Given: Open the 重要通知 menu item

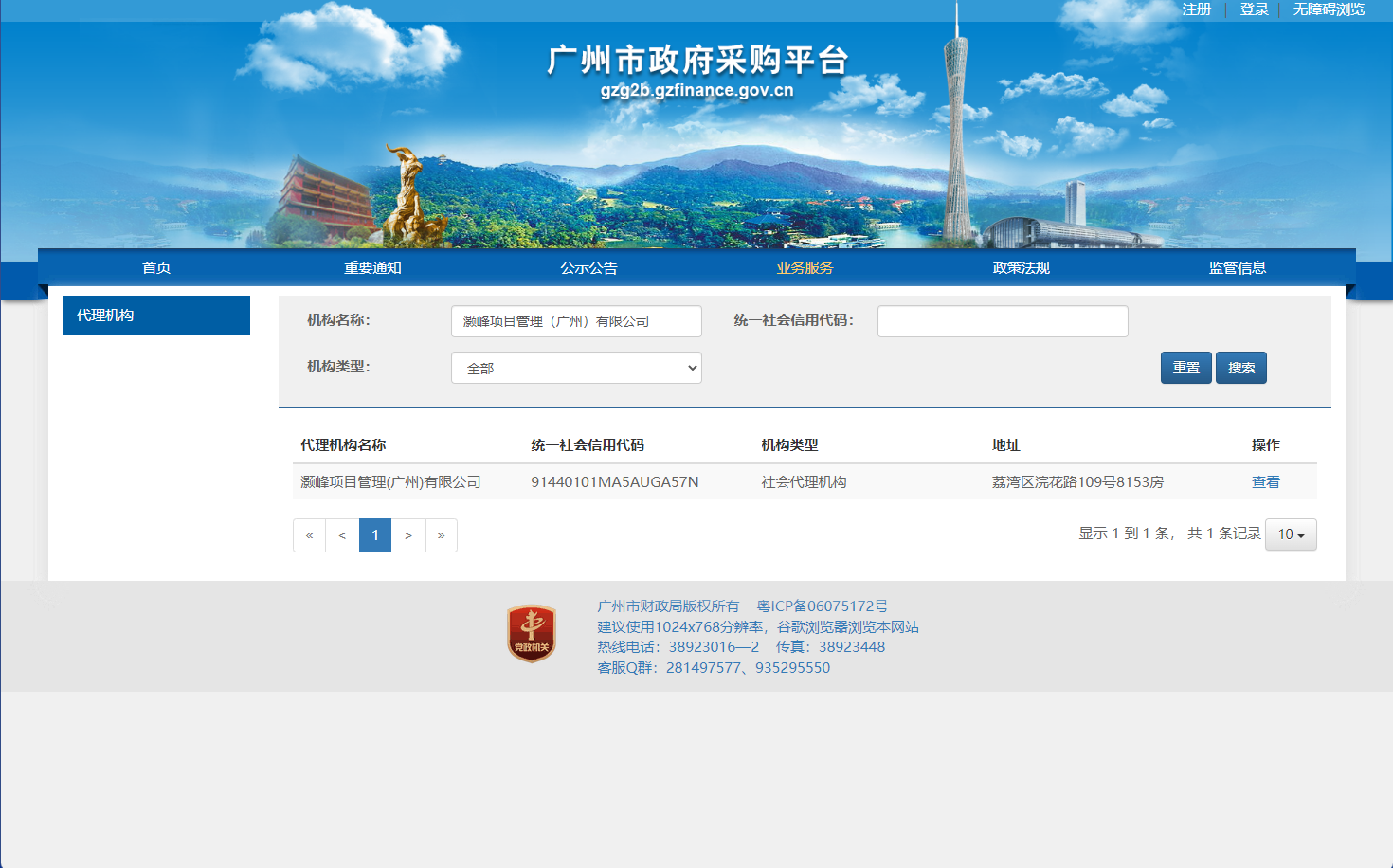Looking at the screenshot, I should click(x=372, y=268).
